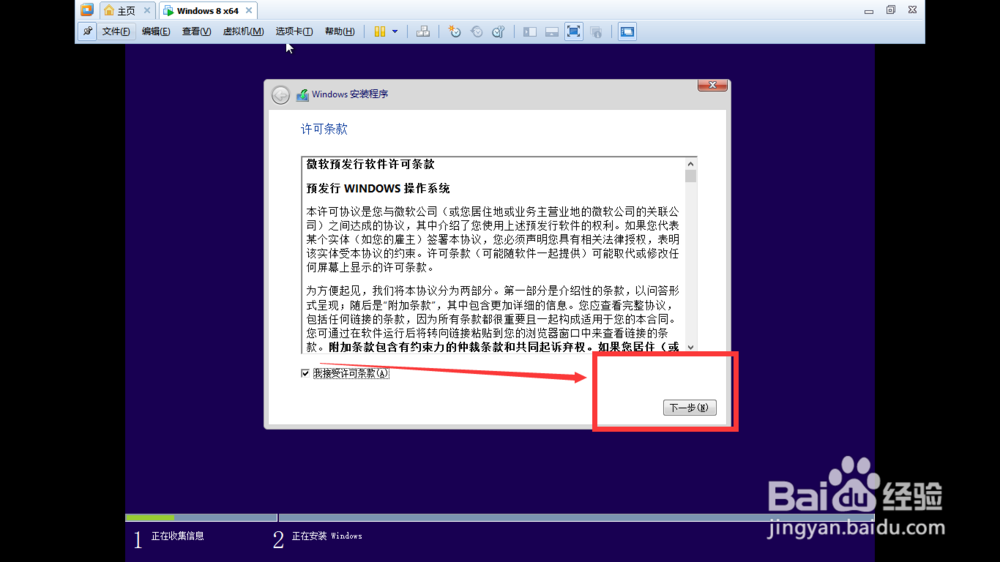Close the VMware window

tap(912, 10)
